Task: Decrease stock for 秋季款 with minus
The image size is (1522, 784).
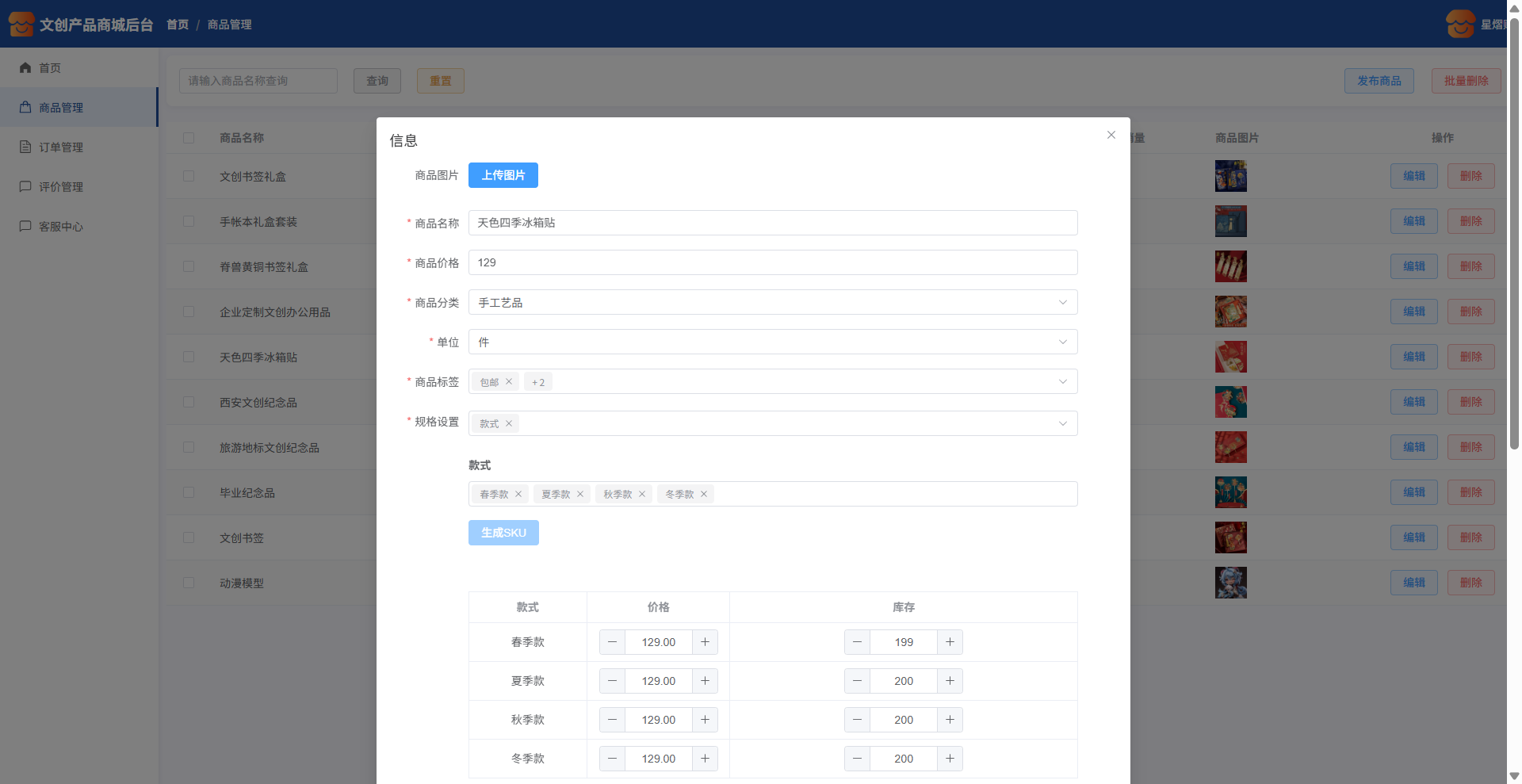Action: (857, 720)
